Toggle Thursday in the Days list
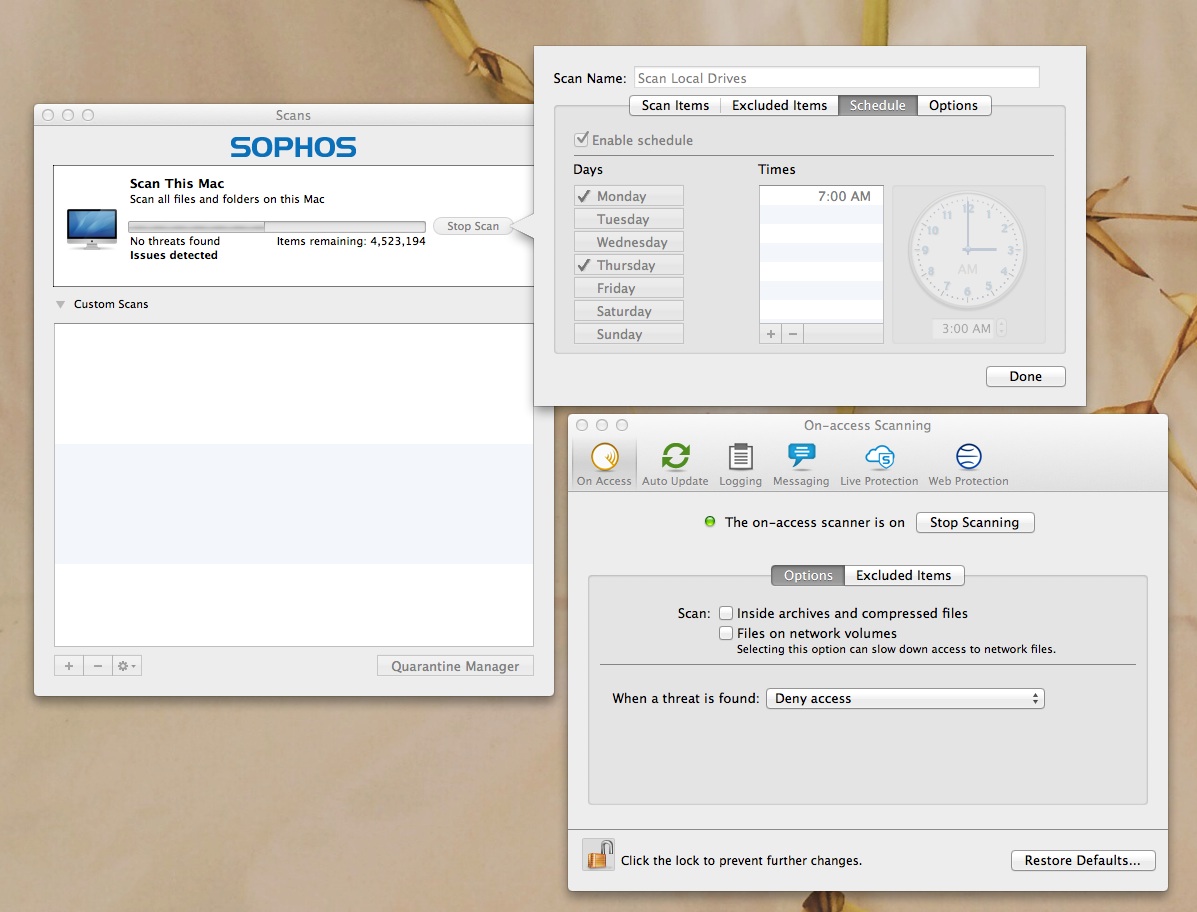1197x912 pixels. (628, 265)
